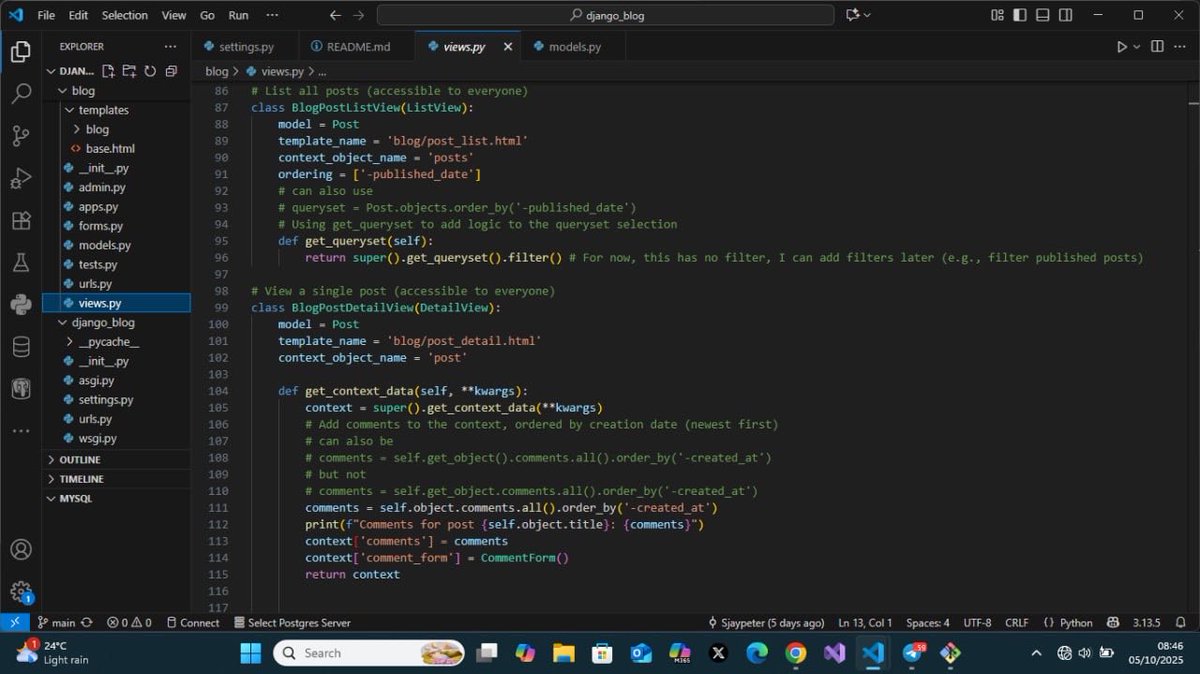Screen dimensions: 1200x674
Task: Open the File menu
Action: (46, 15)
